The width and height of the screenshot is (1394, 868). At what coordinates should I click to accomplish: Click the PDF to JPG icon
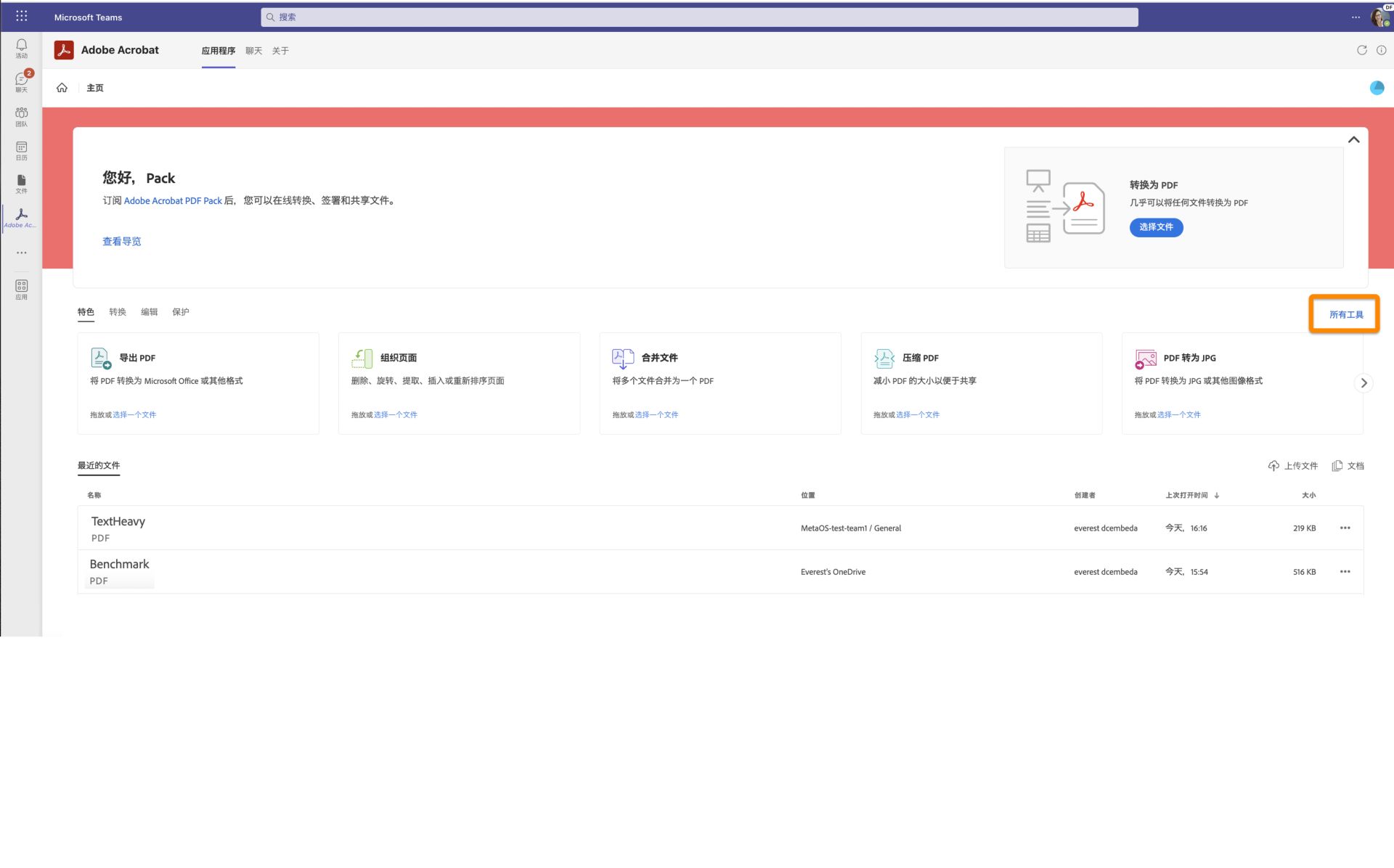pos(1145,359)
